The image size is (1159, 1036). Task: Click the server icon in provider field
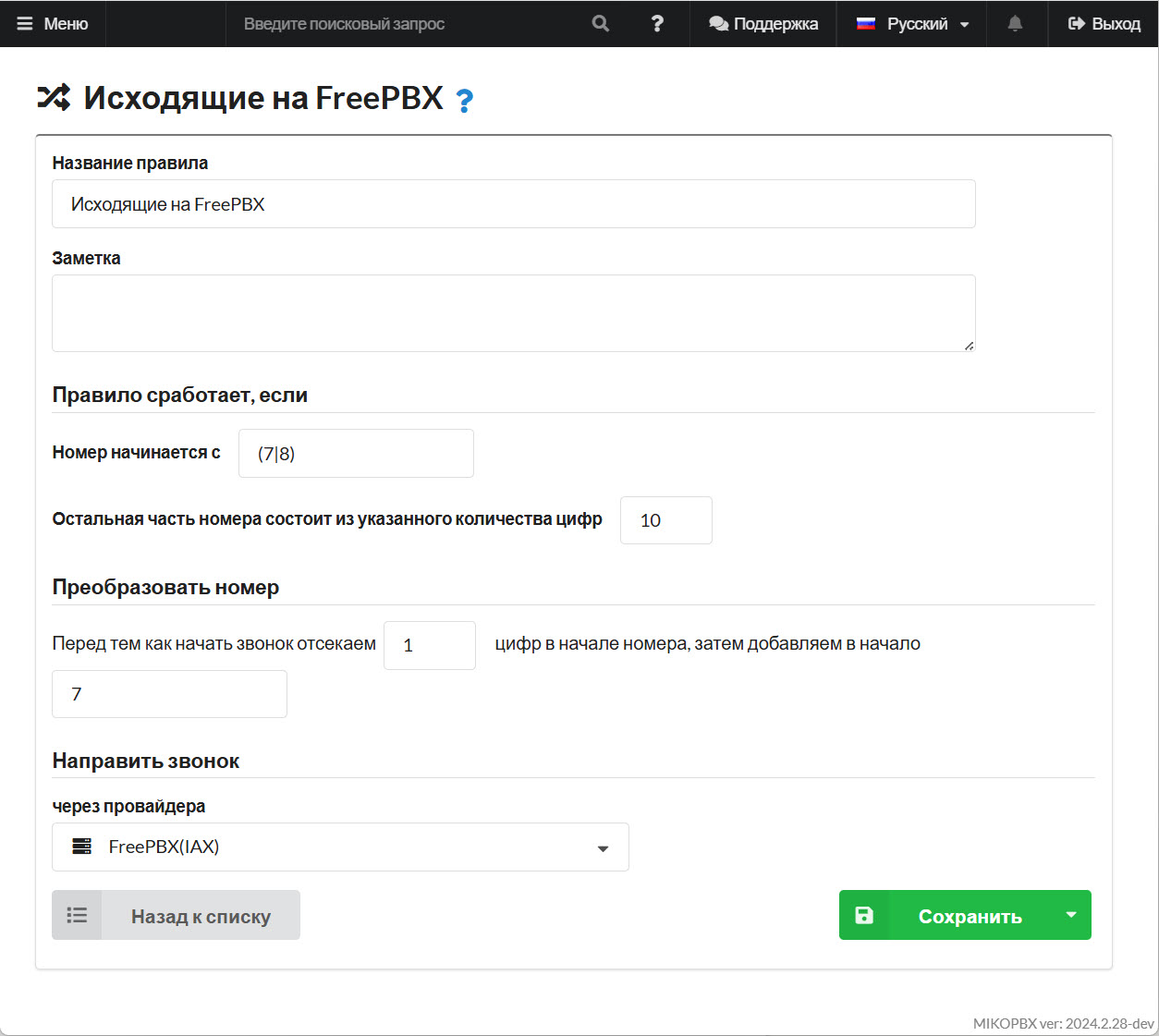pos(82,847)
